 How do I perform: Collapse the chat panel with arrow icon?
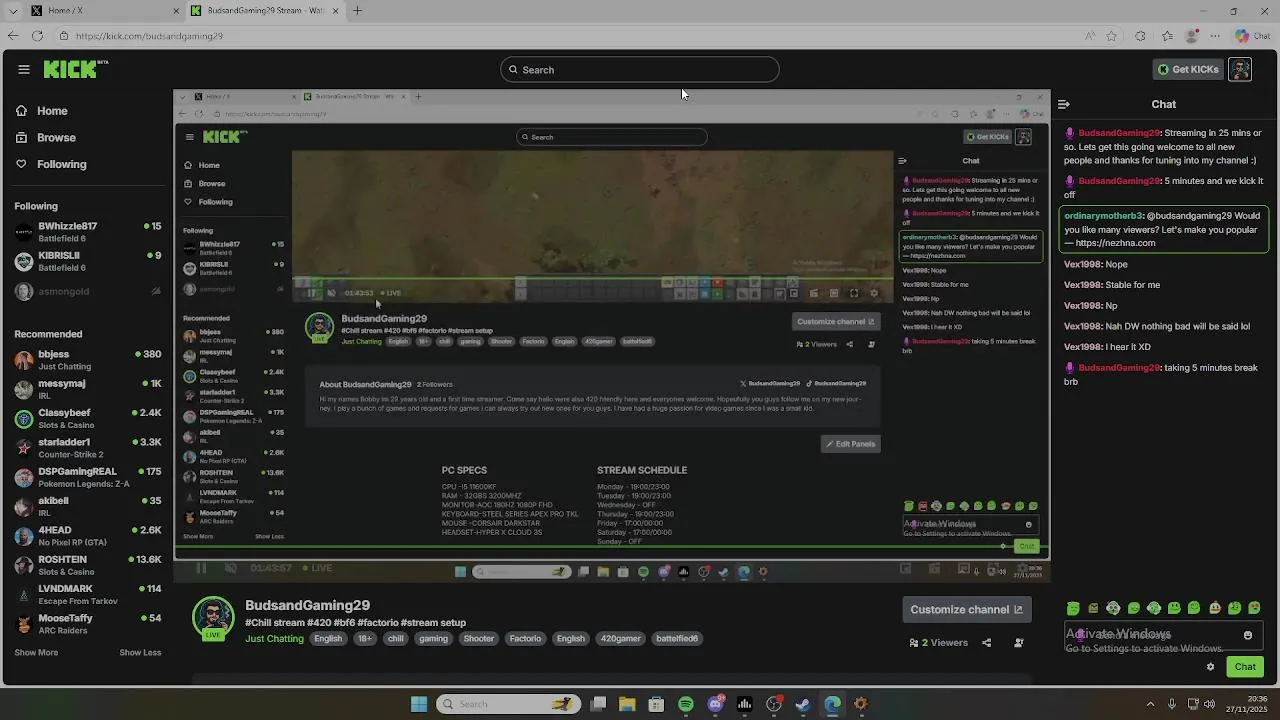[1064, 104]
